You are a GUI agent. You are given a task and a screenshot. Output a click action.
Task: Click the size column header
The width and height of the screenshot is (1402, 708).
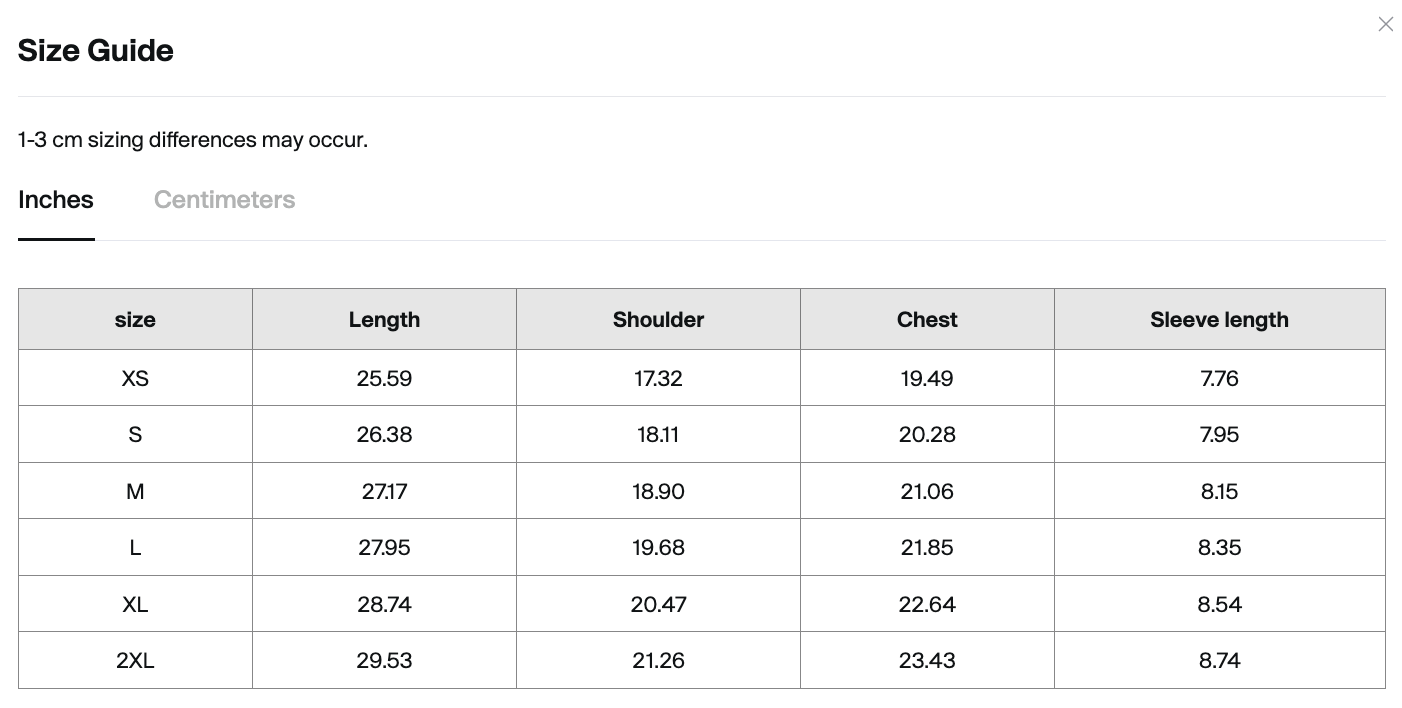135,320
